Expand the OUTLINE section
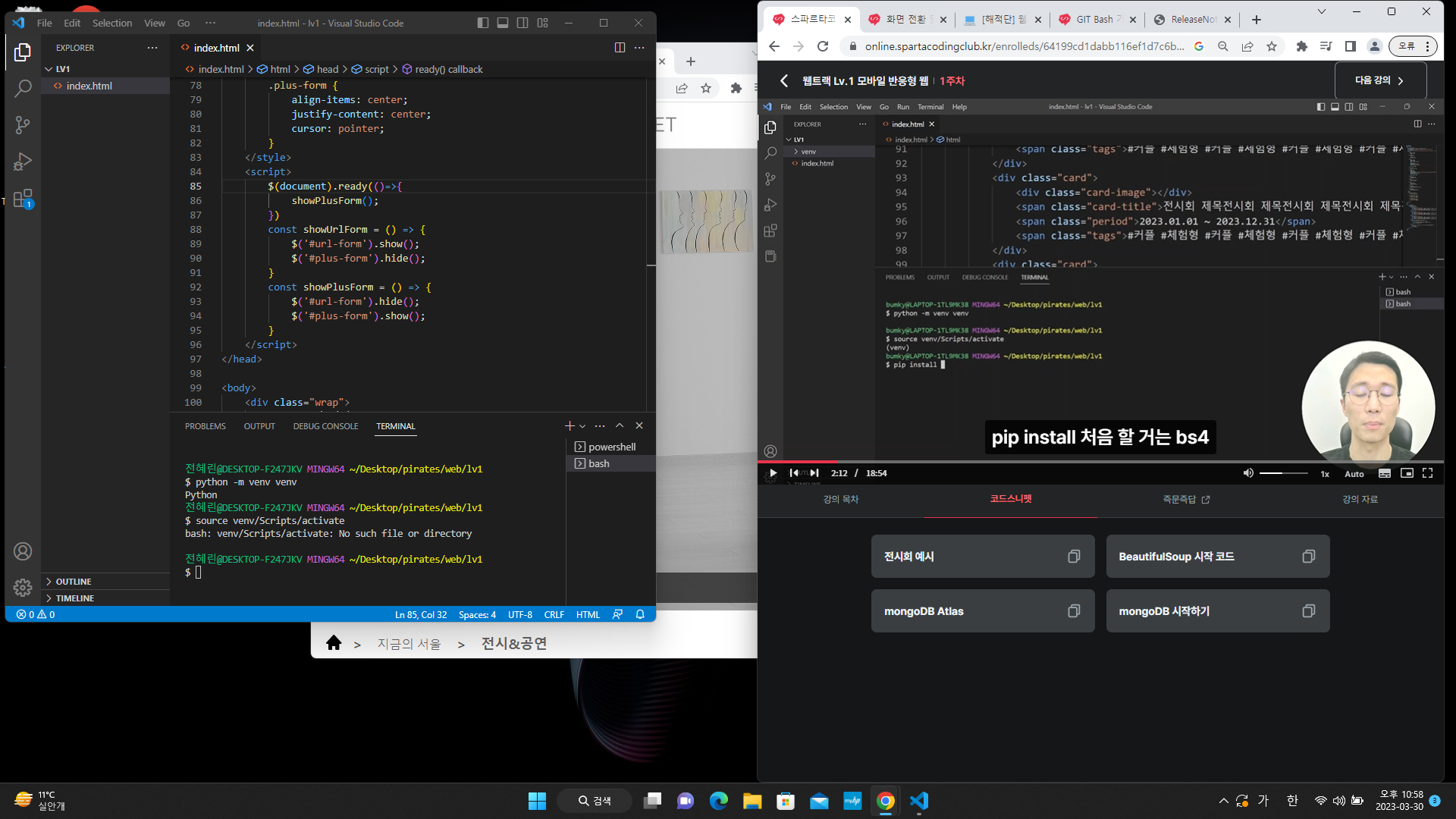1456x819 pixels. pyautogui.click(x=106, y=582)
